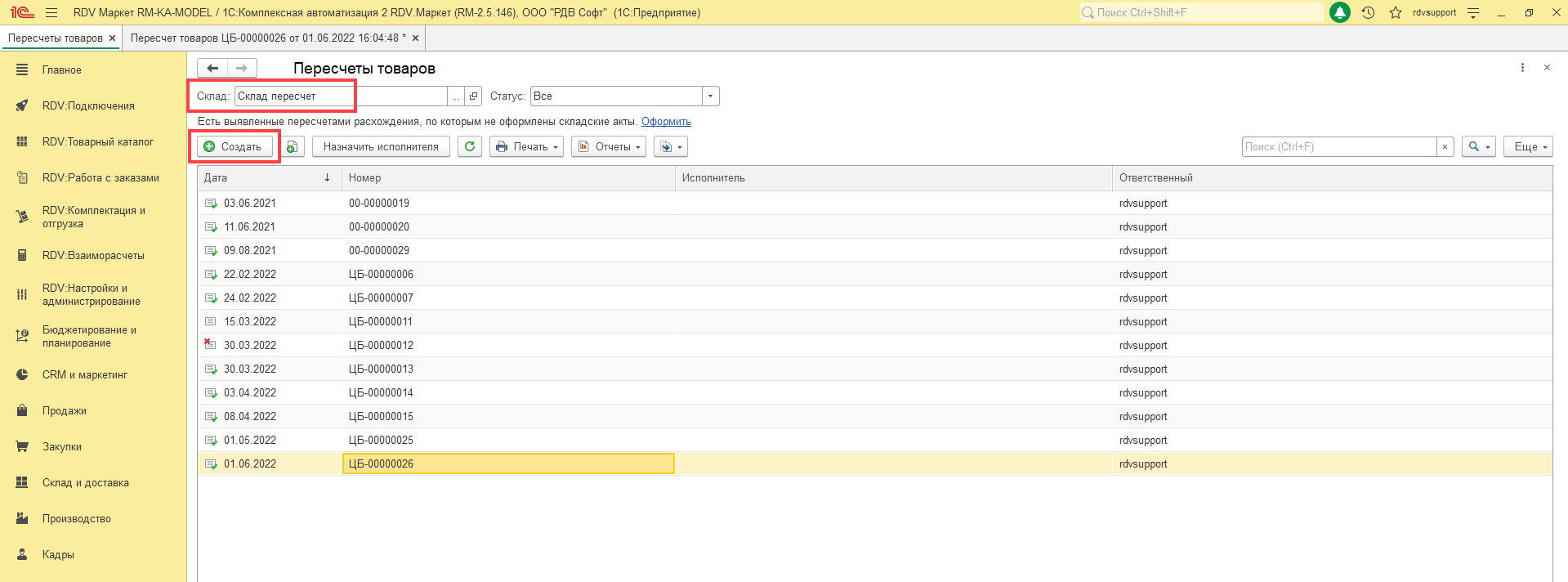Open RDV:Комплектация и отгрузка section
Image resolution: width=1568 pixels, height=582 pixels.
93,217
